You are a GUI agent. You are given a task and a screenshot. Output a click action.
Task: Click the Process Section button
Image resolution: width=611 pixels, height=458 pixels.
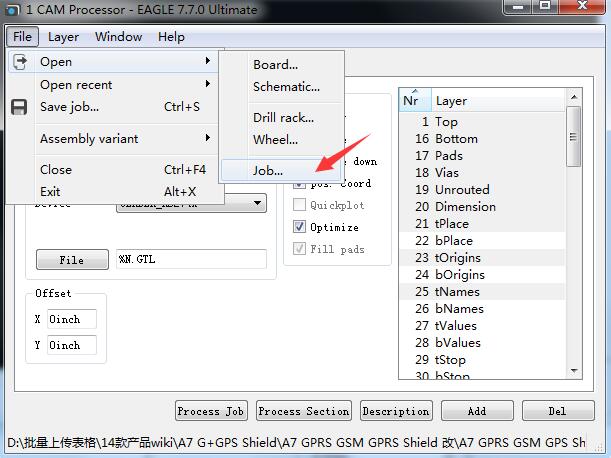click(x=304, y=411)
